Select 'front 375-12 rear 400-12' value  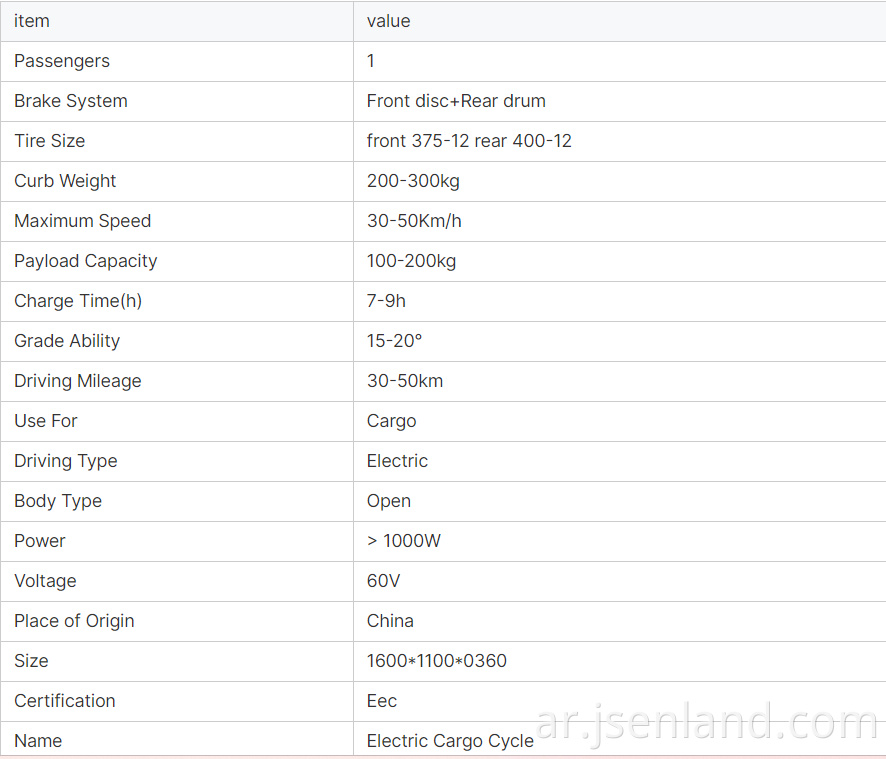click(x=469, y=141)
